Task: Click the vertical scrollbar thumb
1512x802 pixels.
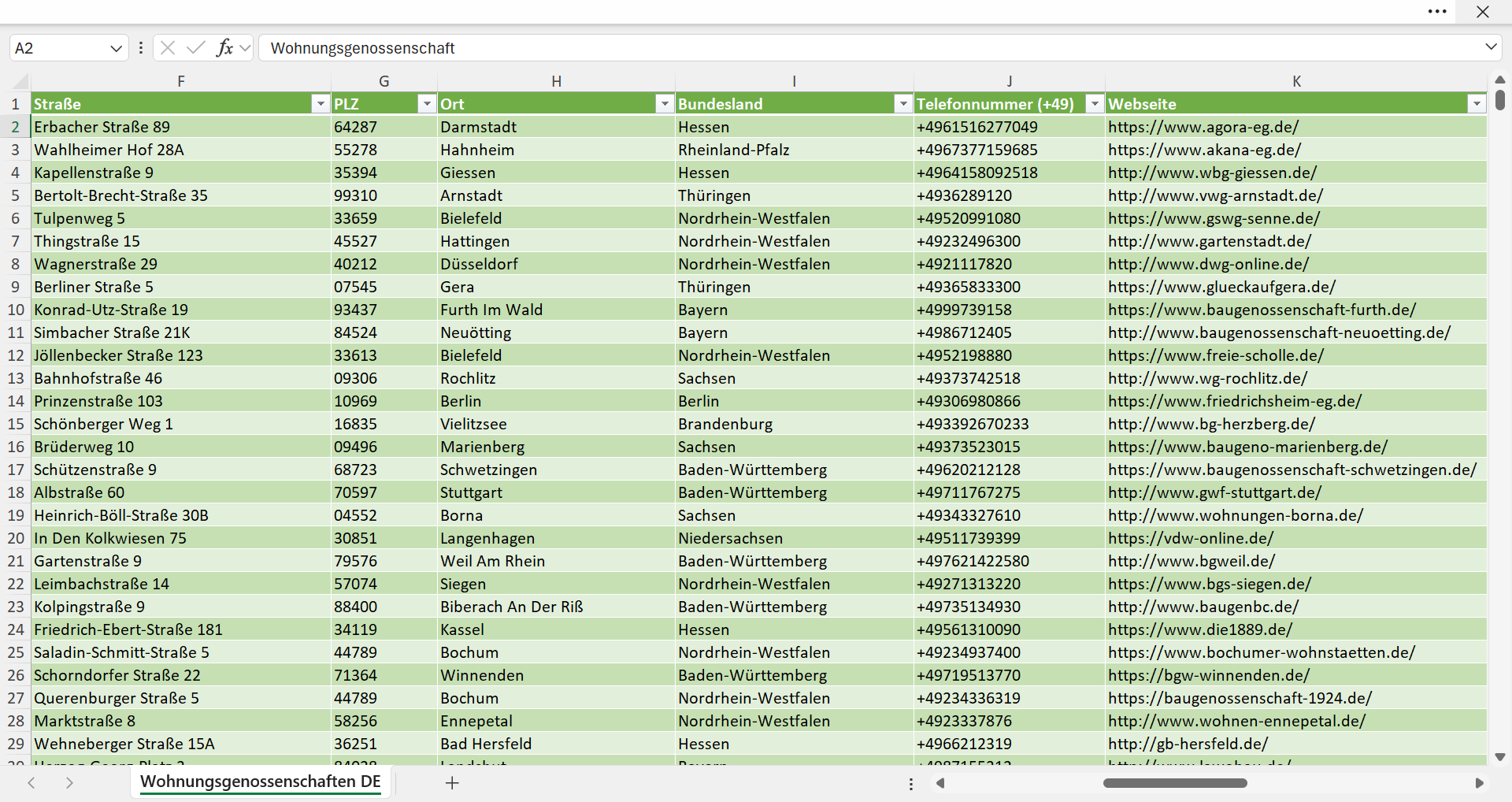Action: [1499, 100]
